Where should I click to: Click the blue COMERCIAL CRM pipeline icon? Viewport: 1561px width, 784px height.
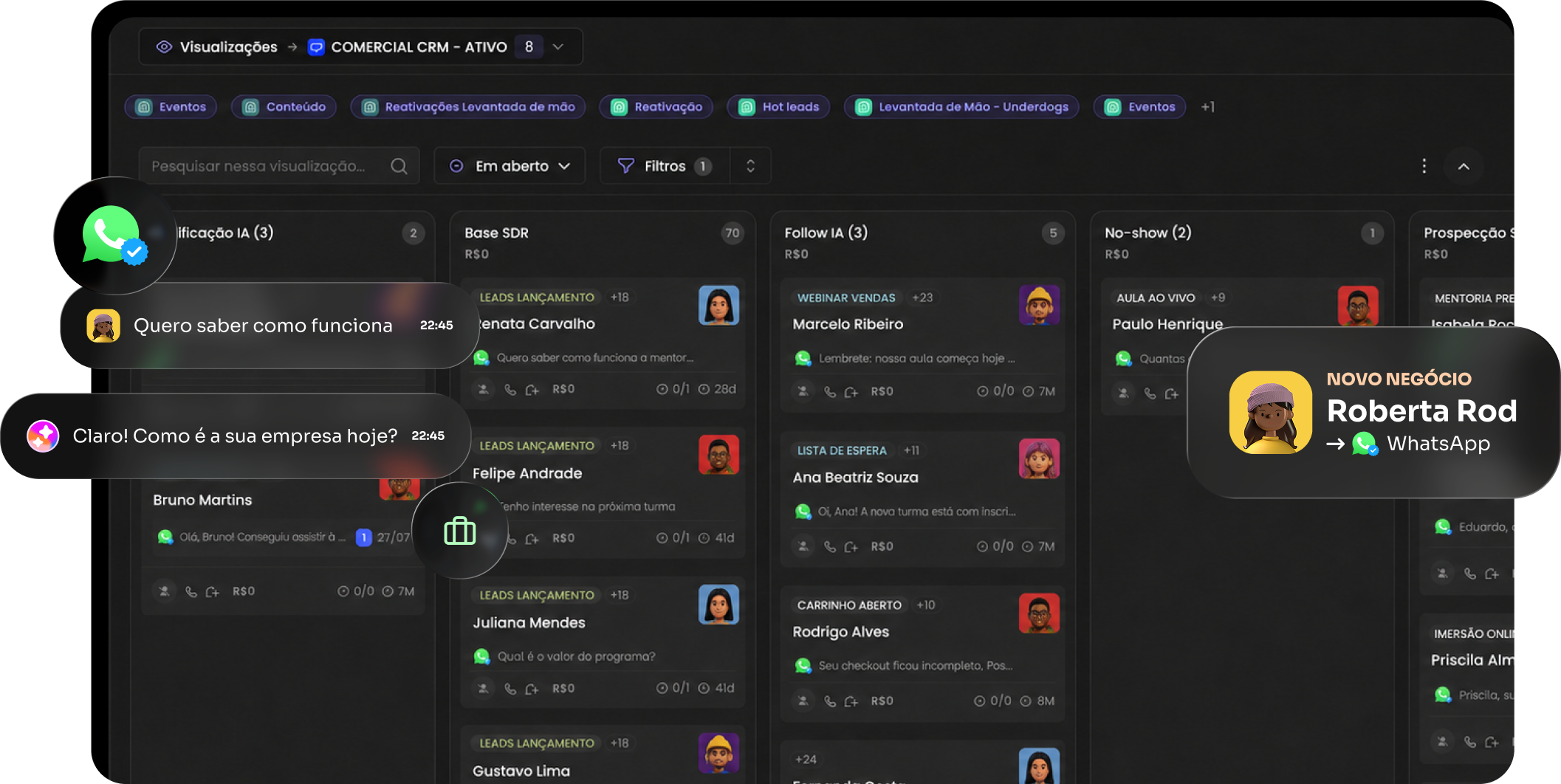pyautogui.click(x=316, y=47)
